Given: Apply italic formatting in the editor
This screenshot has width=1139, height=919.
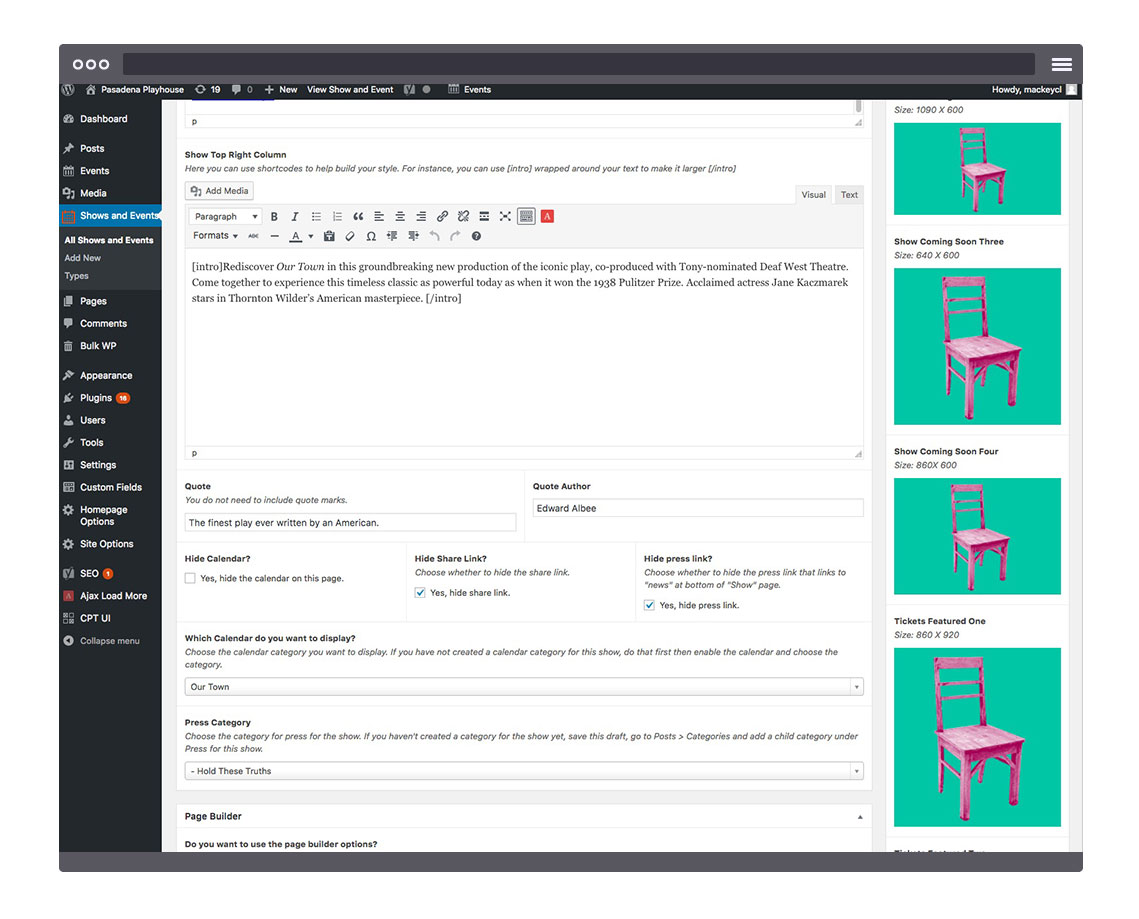Looking at the screenshot, I should point(295,217).
